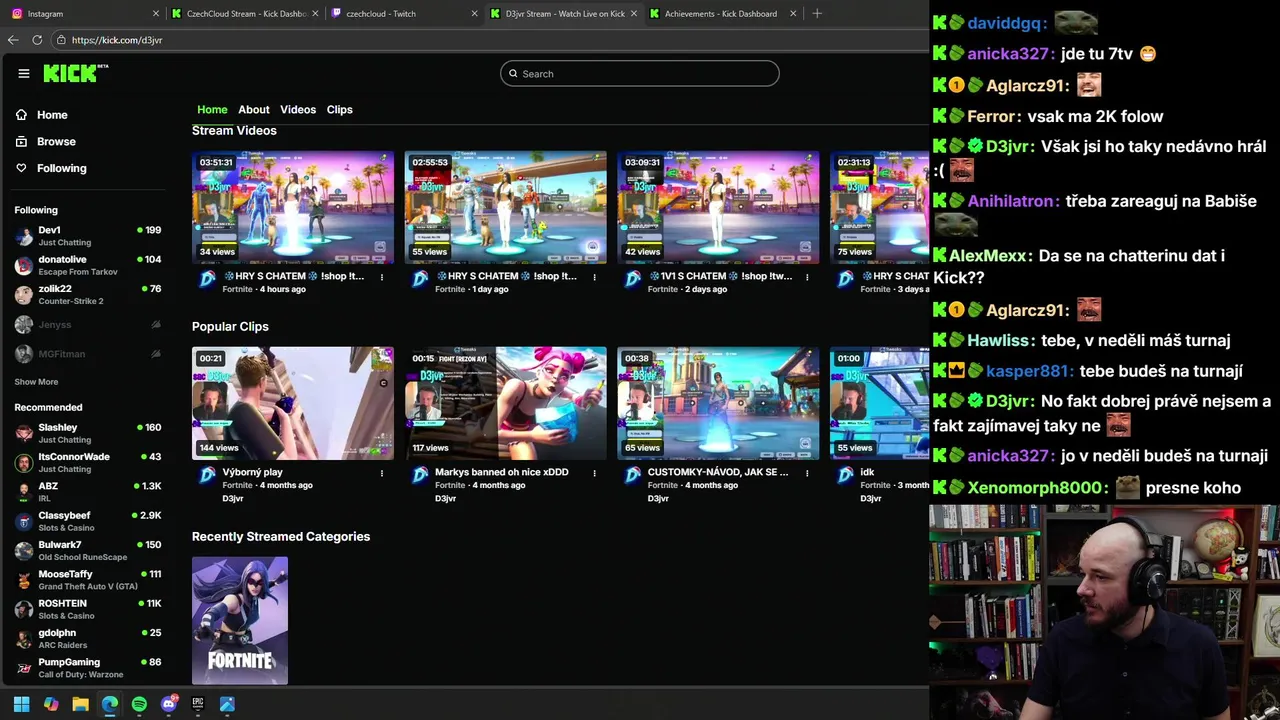Open options for Markys banned clip
Screen dimensions: 1280x720
point(595,473)
